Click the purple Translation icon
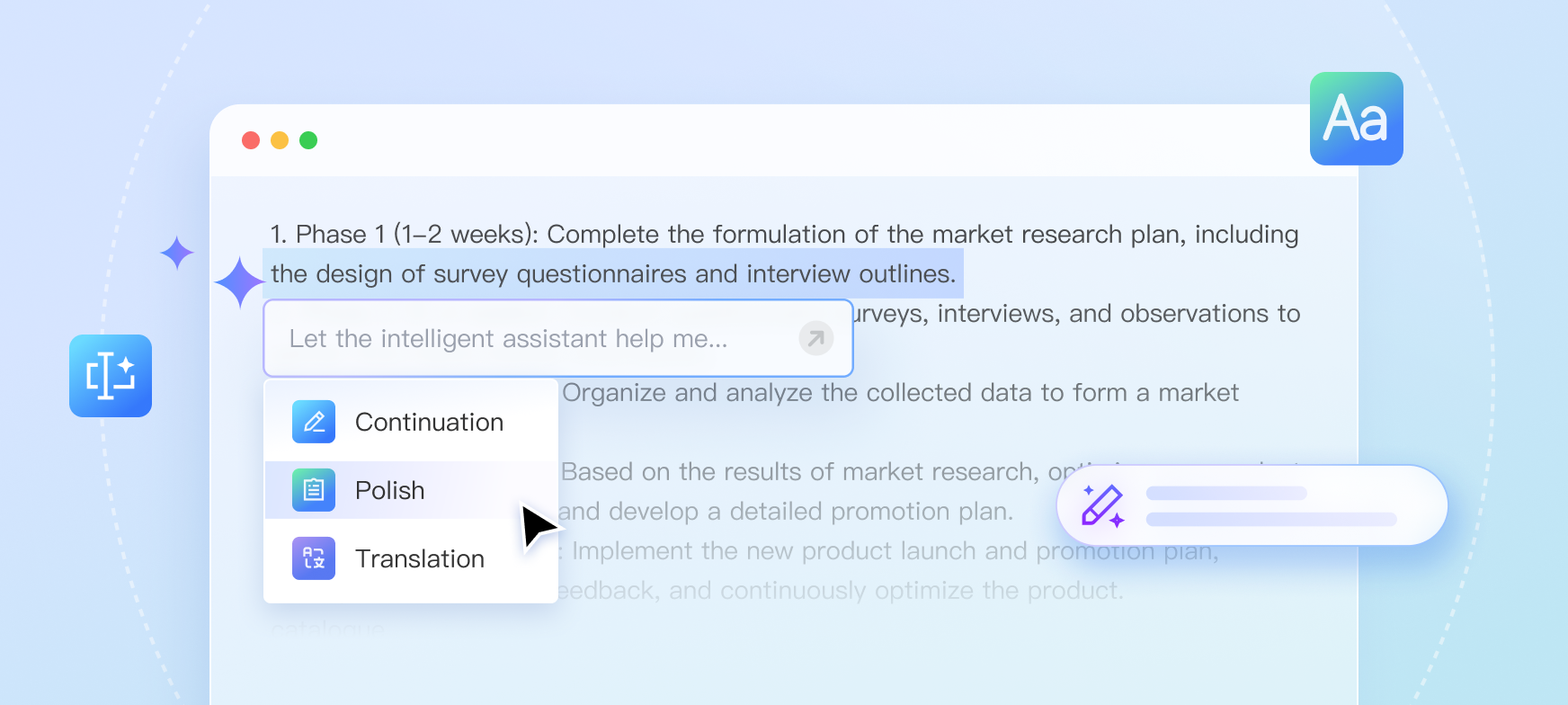This screenshot has width=1568, height=705. [x=314, y=558]
